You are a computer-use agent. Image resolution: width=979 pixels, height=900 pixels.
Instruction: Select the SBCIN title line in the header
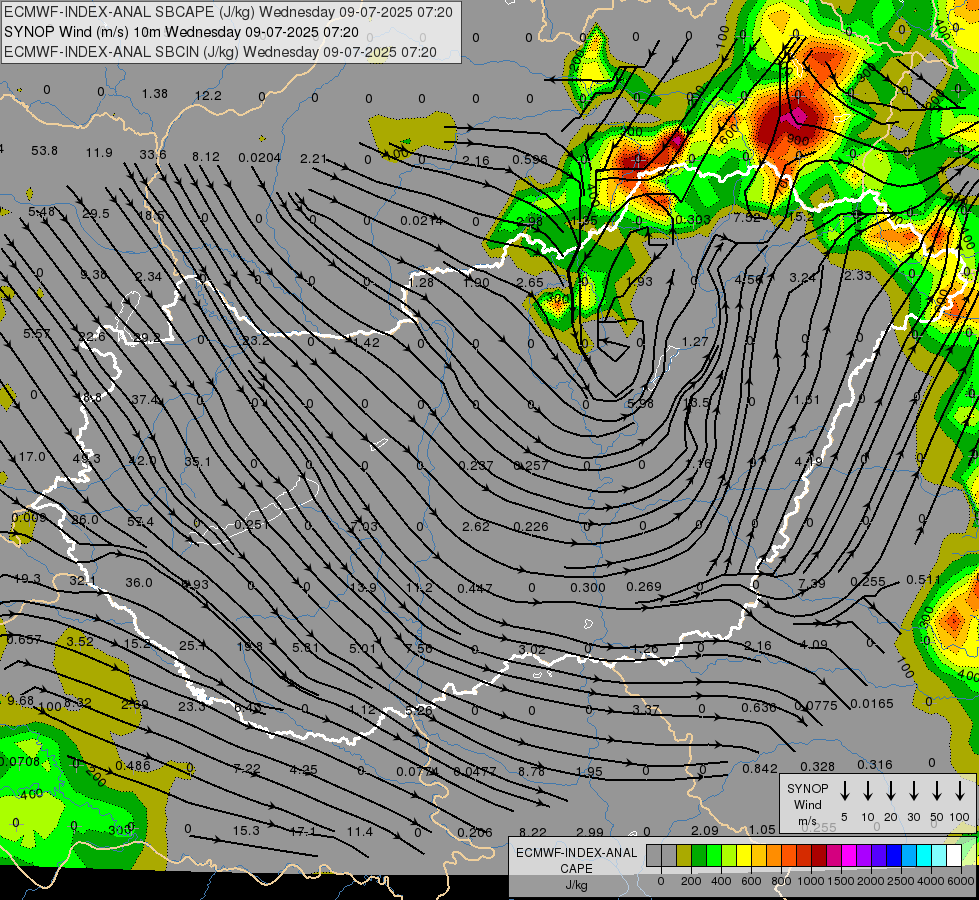pos(220,52)
